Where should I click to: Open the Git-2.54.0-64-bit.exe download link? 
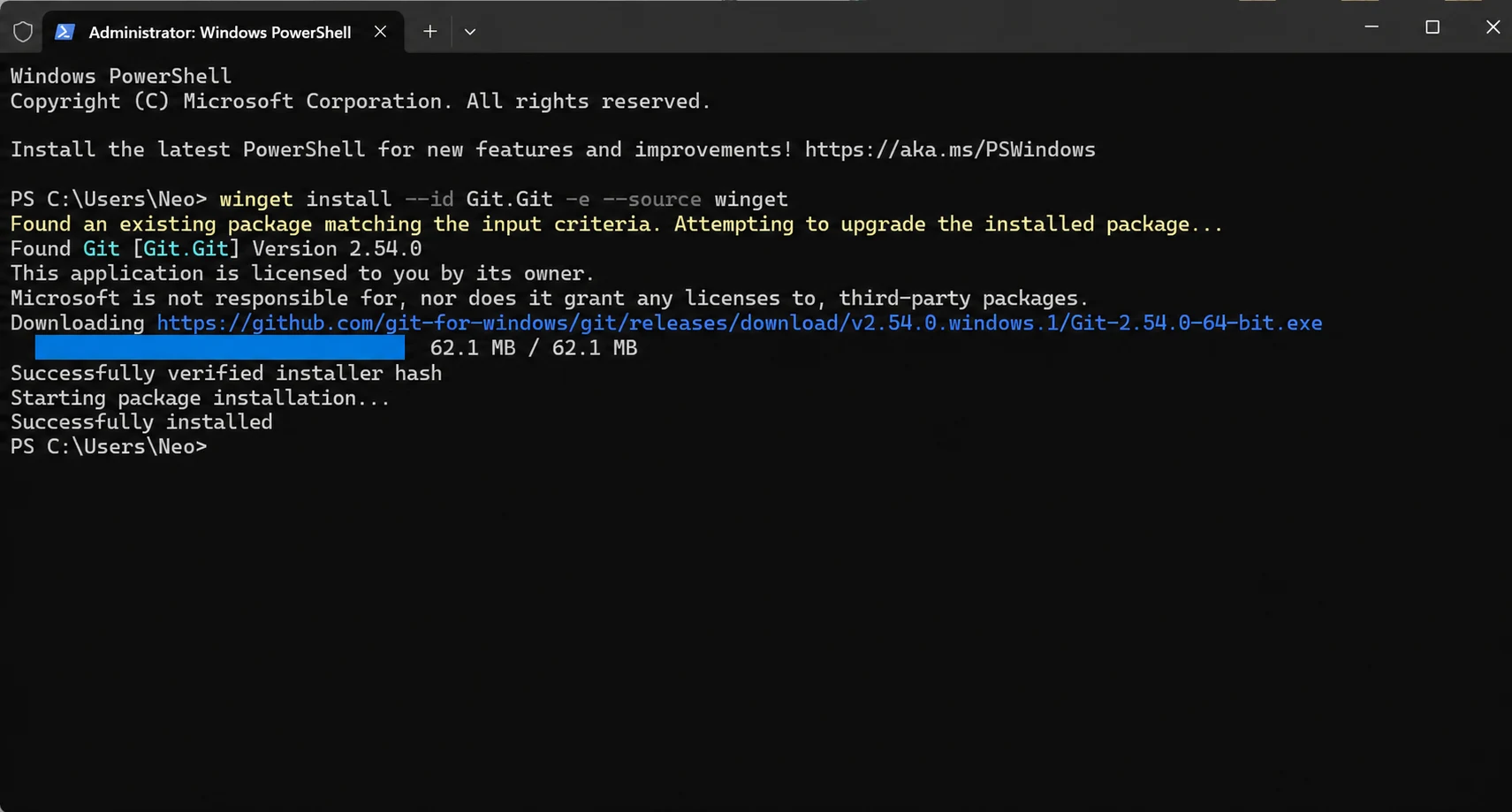[x=740, y=323]
